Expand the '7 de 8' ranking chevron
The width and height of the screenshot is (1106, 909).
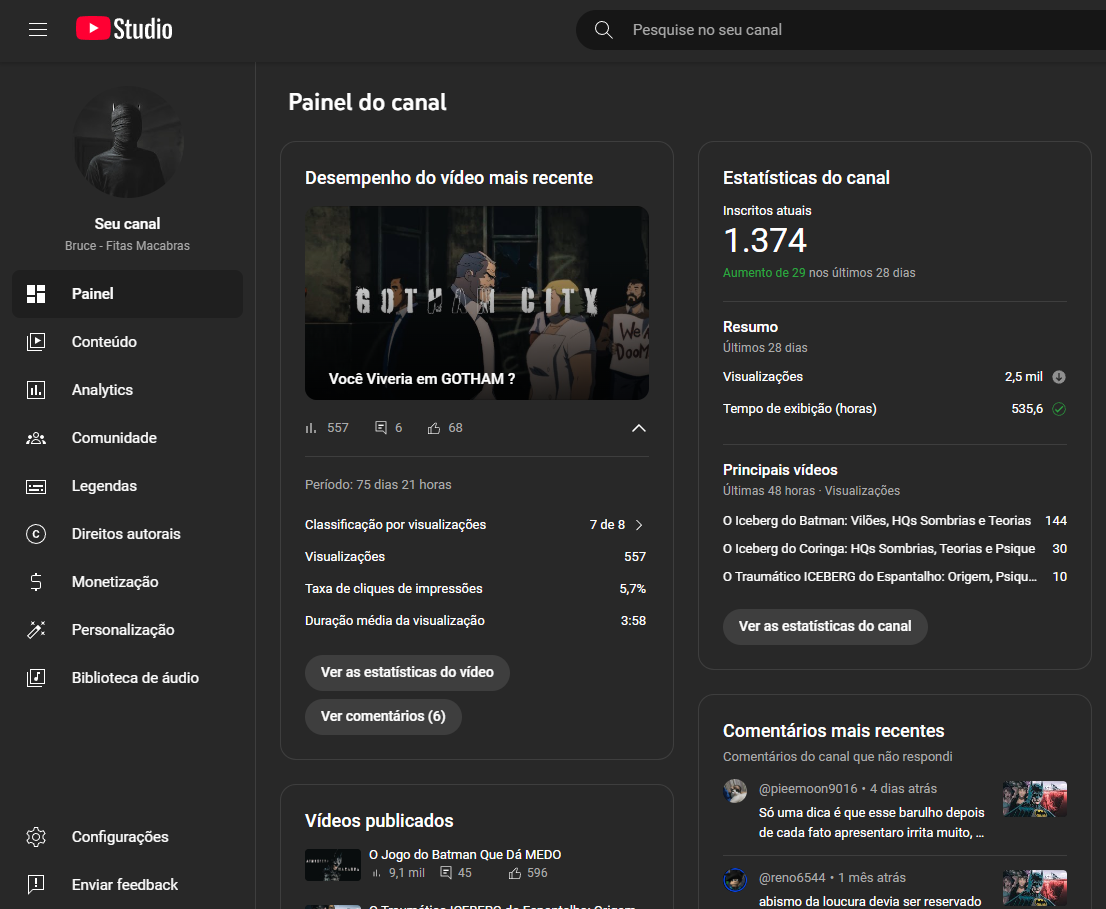(639, 525)
